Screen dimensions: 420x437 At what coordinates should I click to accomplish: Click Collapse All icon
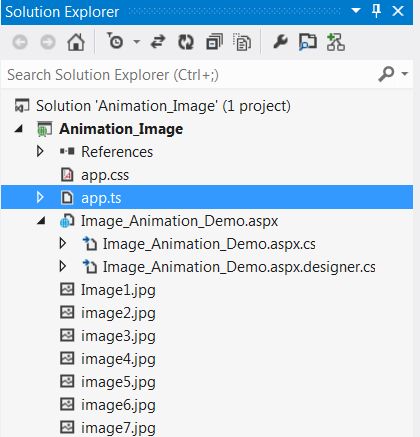coord(214,42)
